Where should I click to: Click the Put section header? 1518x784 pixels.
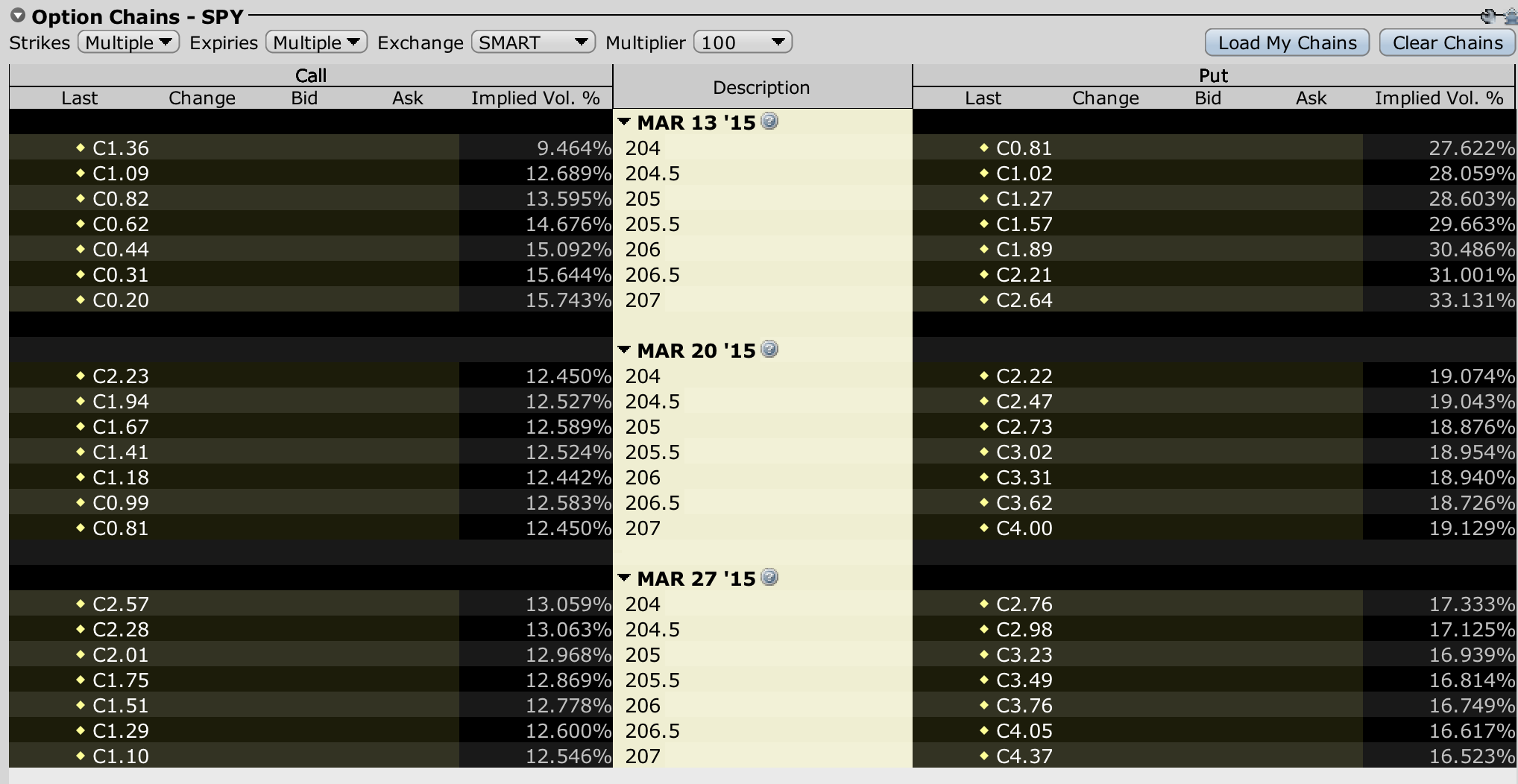click(x=1214, y=75)
